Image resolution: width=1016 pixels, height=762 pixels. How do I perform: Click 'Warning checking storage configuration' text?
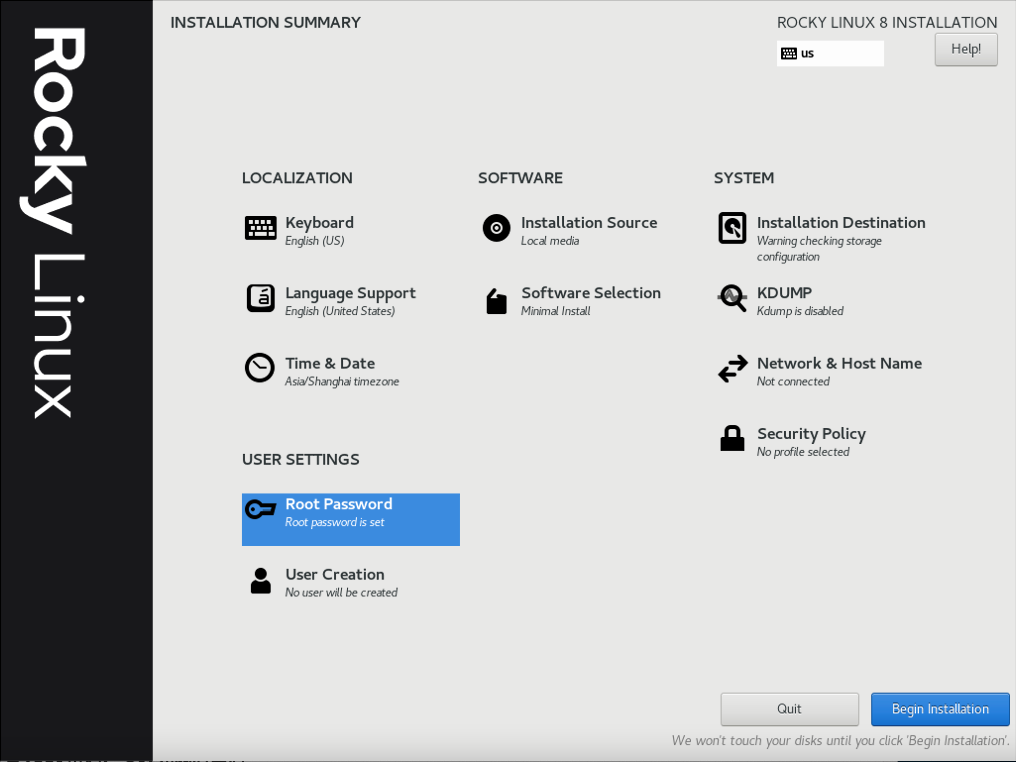(x=819, y=249)
